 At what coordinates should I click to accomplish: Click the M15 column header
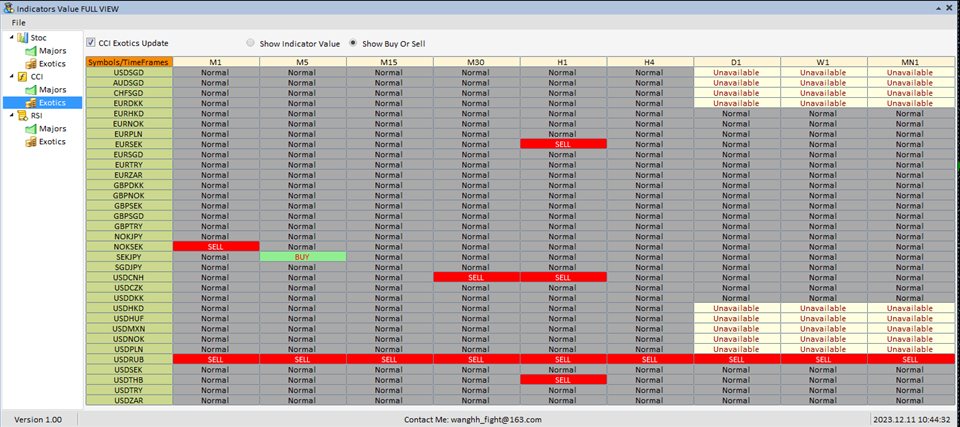389,62
